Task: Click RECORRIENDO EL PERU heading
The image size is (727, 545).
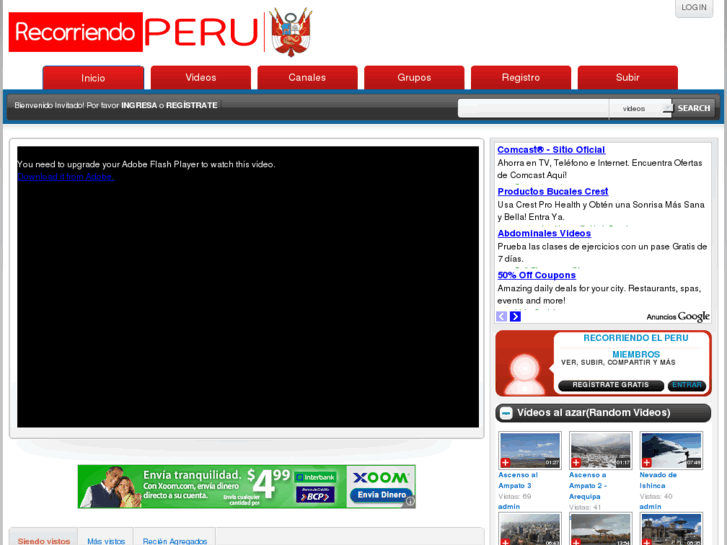Action: [x=636, y=338]
